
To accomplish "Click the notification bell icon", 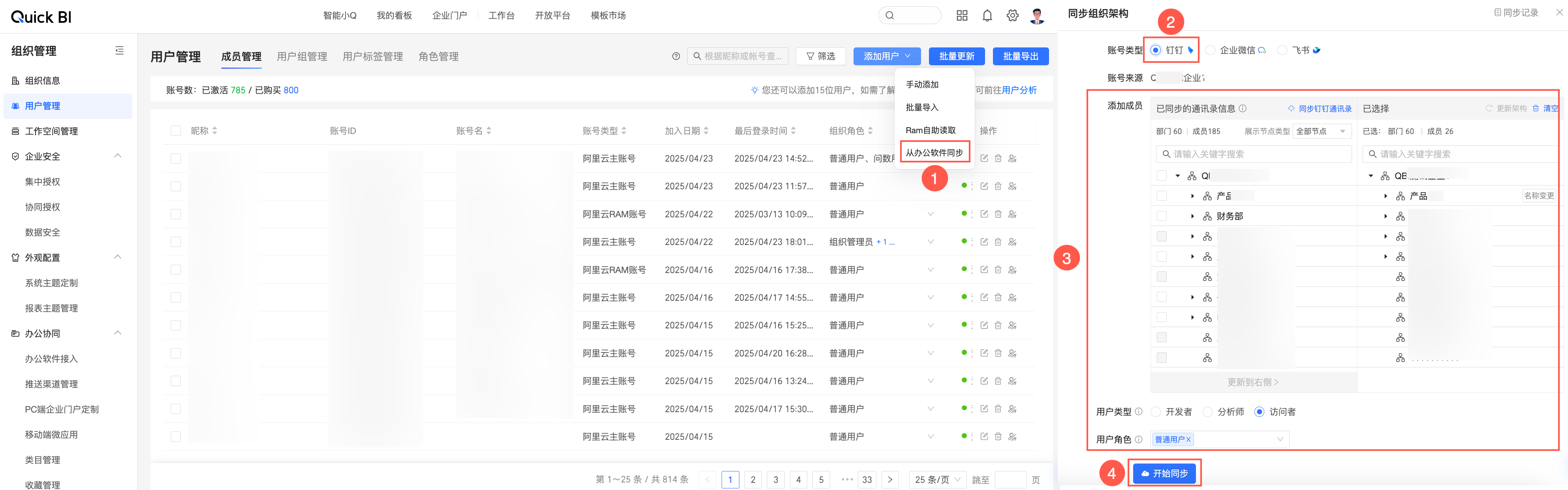I will (987, 16).
